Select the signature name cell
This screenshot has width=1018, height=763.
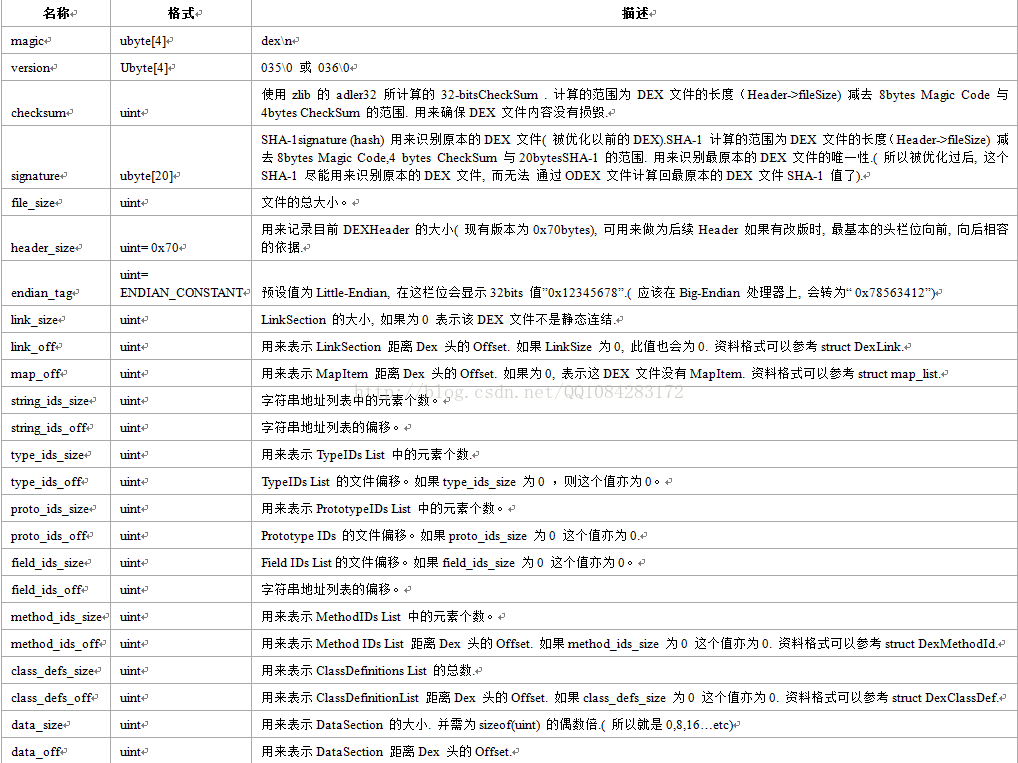(x=56, y=157)
